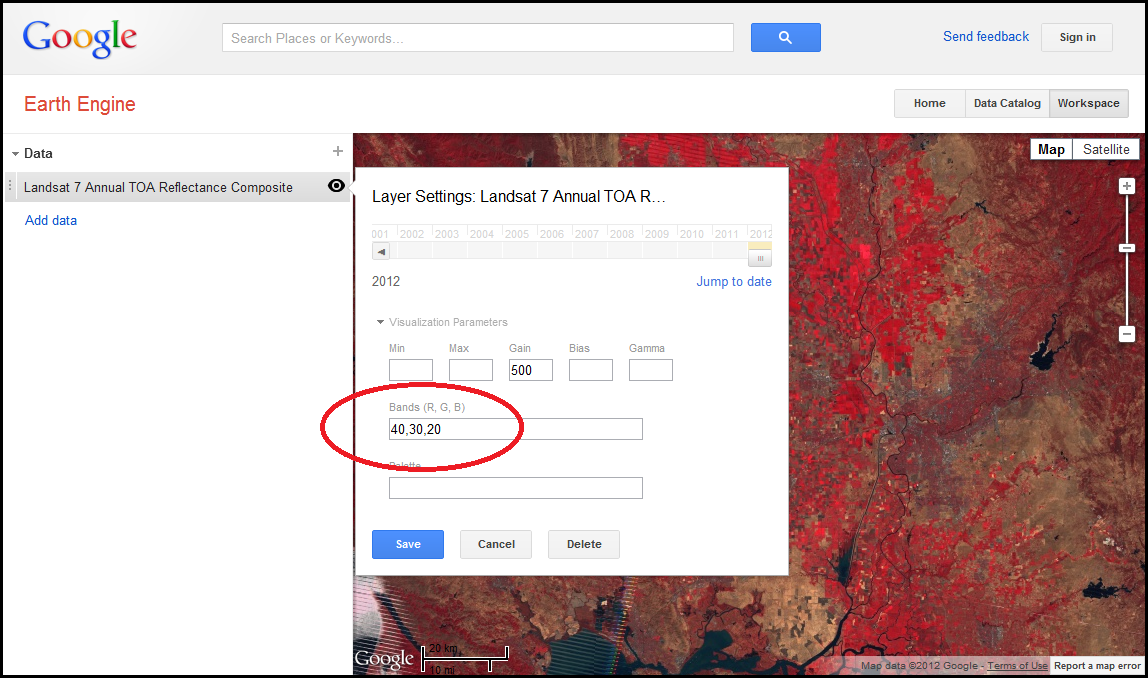Switch to the Workspace tab
Viewport: 1148px width, 678px height.
(x=1088, y=103)
